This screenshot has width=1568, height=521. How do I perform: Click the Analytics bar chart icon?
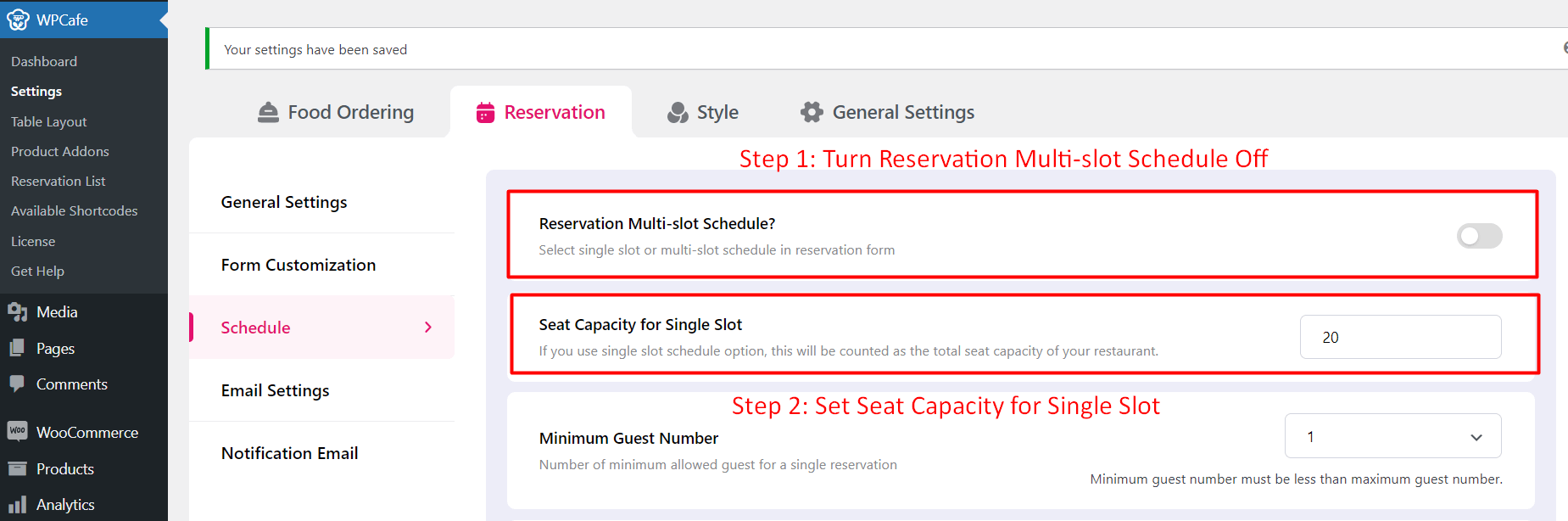(17, 505)
